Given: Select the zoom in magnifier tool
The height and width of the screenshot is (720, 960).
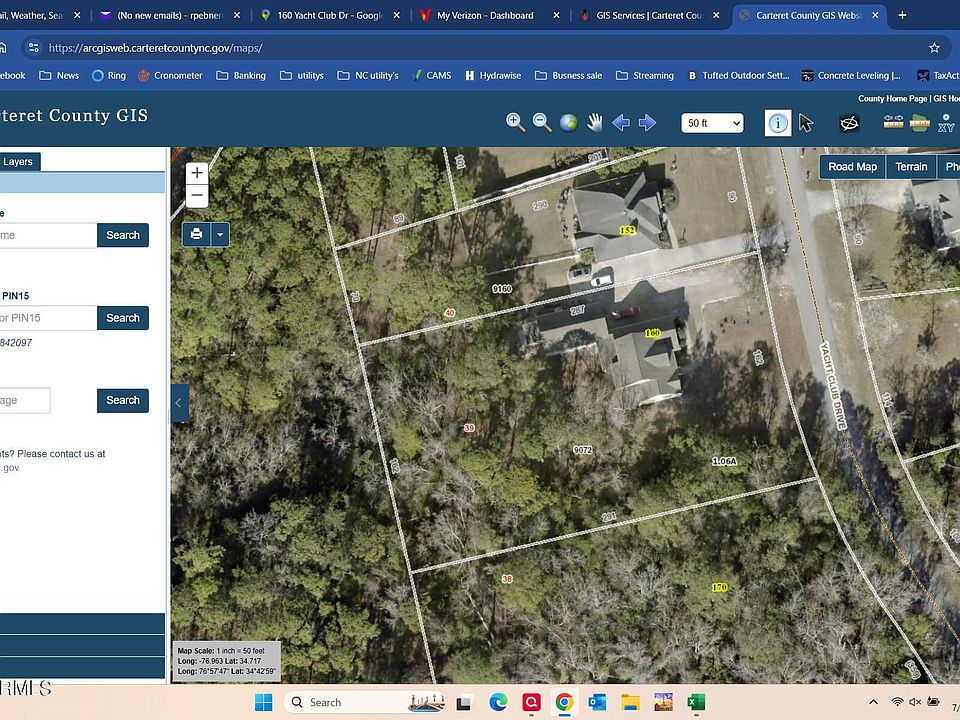Looking at the screenshot, I should pyautogui.click(x=515, y=122).
